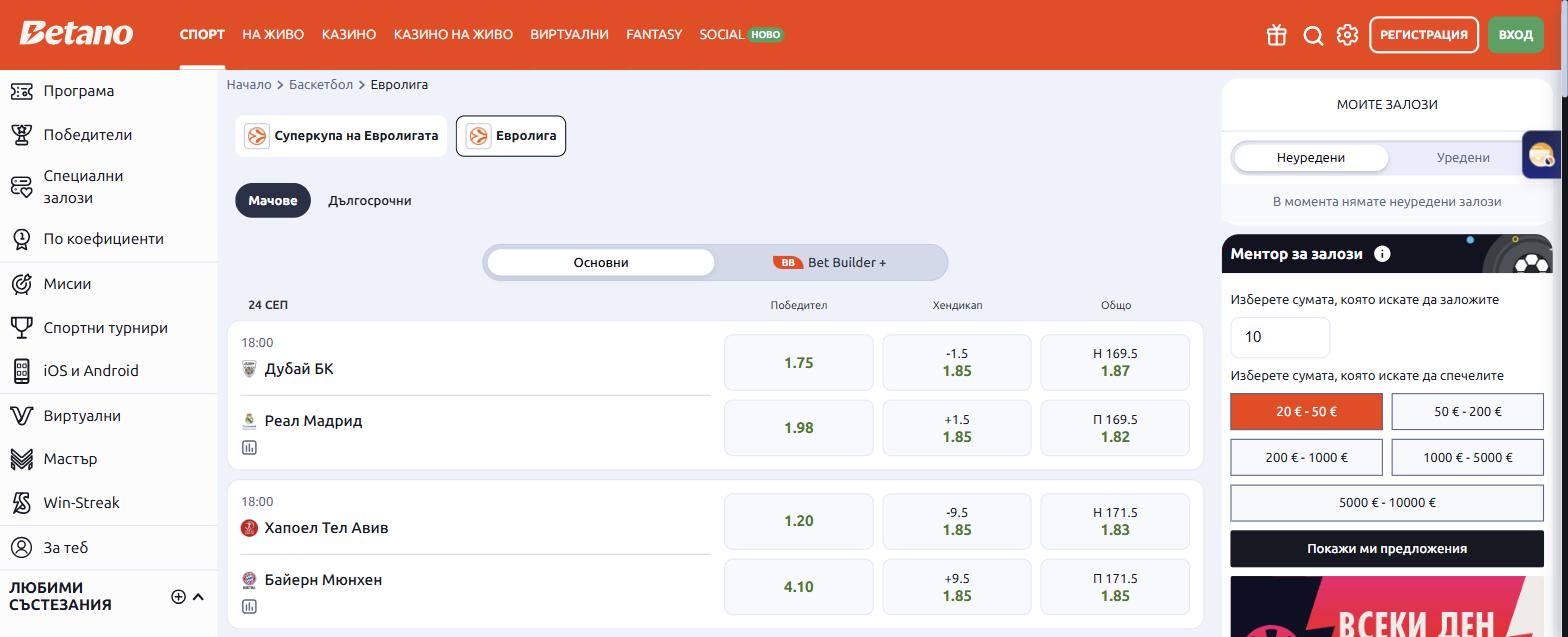Open the НА ЖИВО tab
This screenshot has width=1568, height=637.
coord(273,34)
